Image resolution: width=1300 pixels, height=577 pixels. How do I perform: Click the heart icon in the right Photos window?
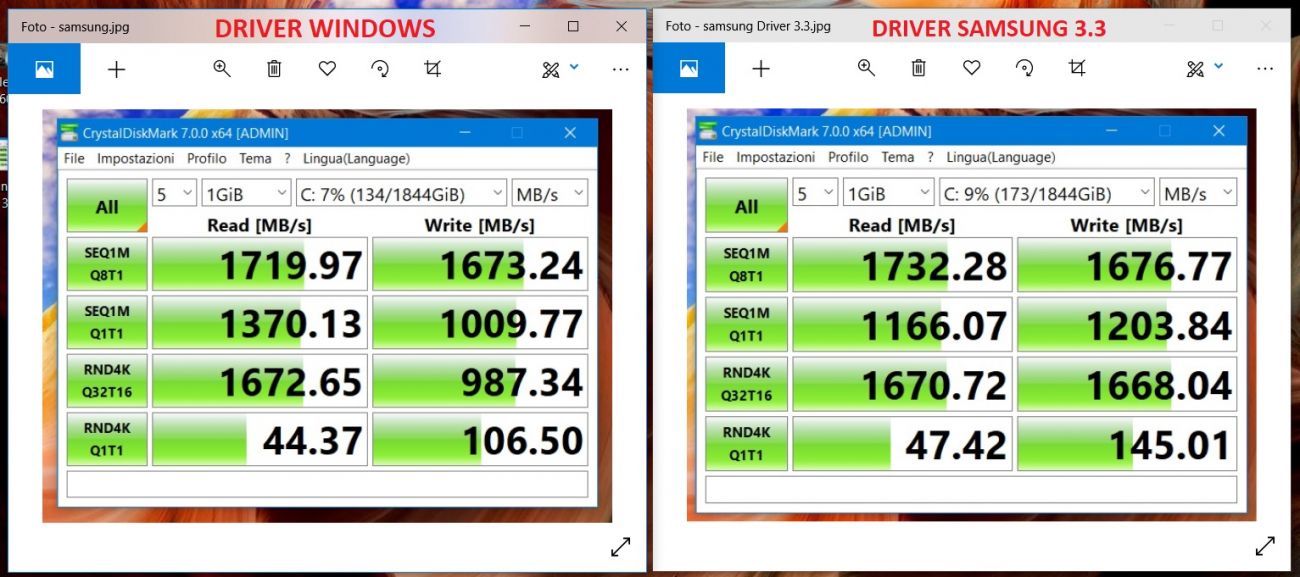[971, 69]
